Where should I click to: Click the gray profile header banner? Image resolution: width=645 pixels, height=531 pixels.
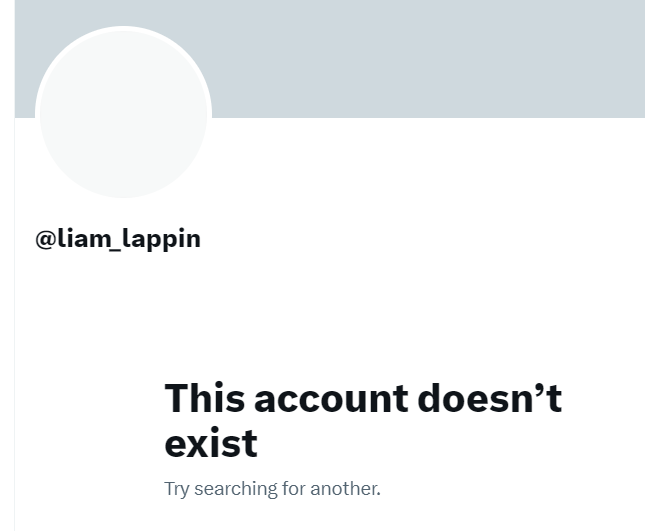click(330, 59)
